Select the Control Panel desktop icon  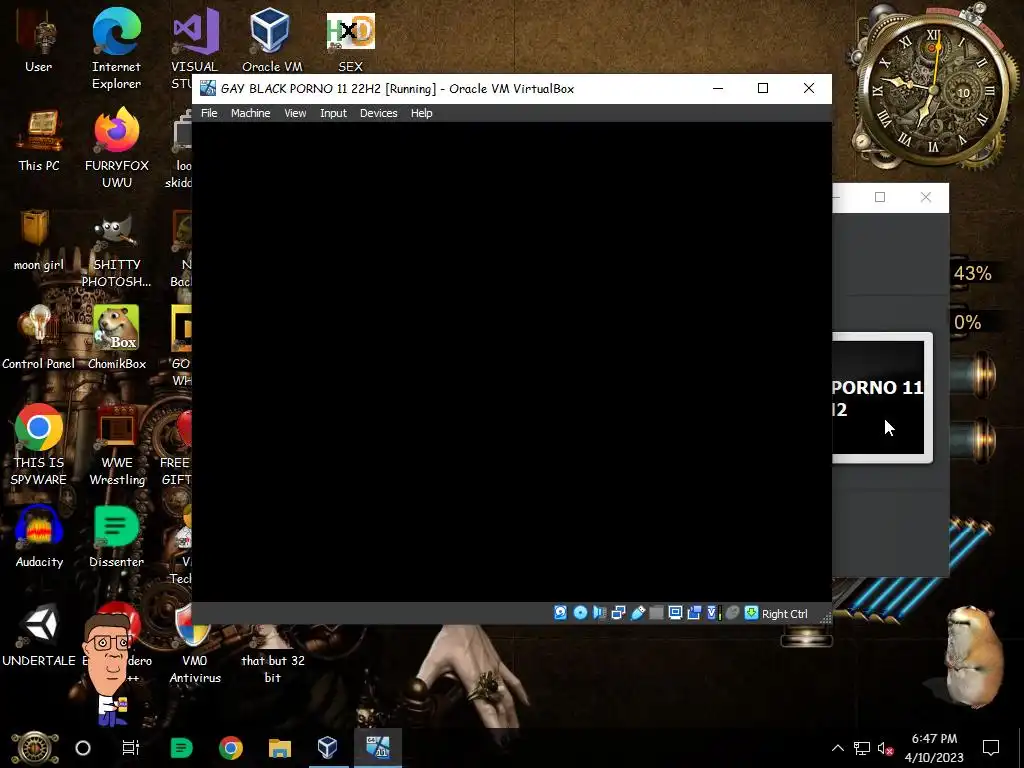click(39, 338)
